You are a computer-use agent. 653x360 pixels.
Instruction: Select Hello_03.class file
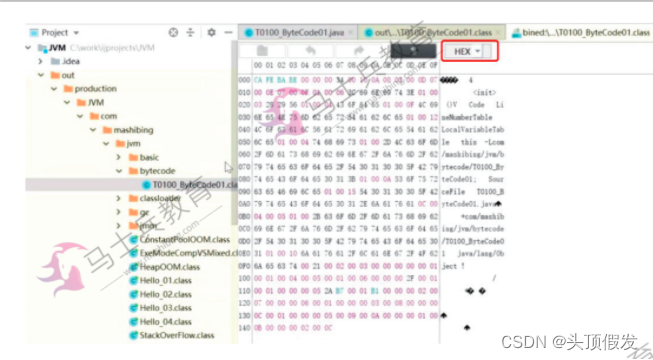(x=165, y=308)
